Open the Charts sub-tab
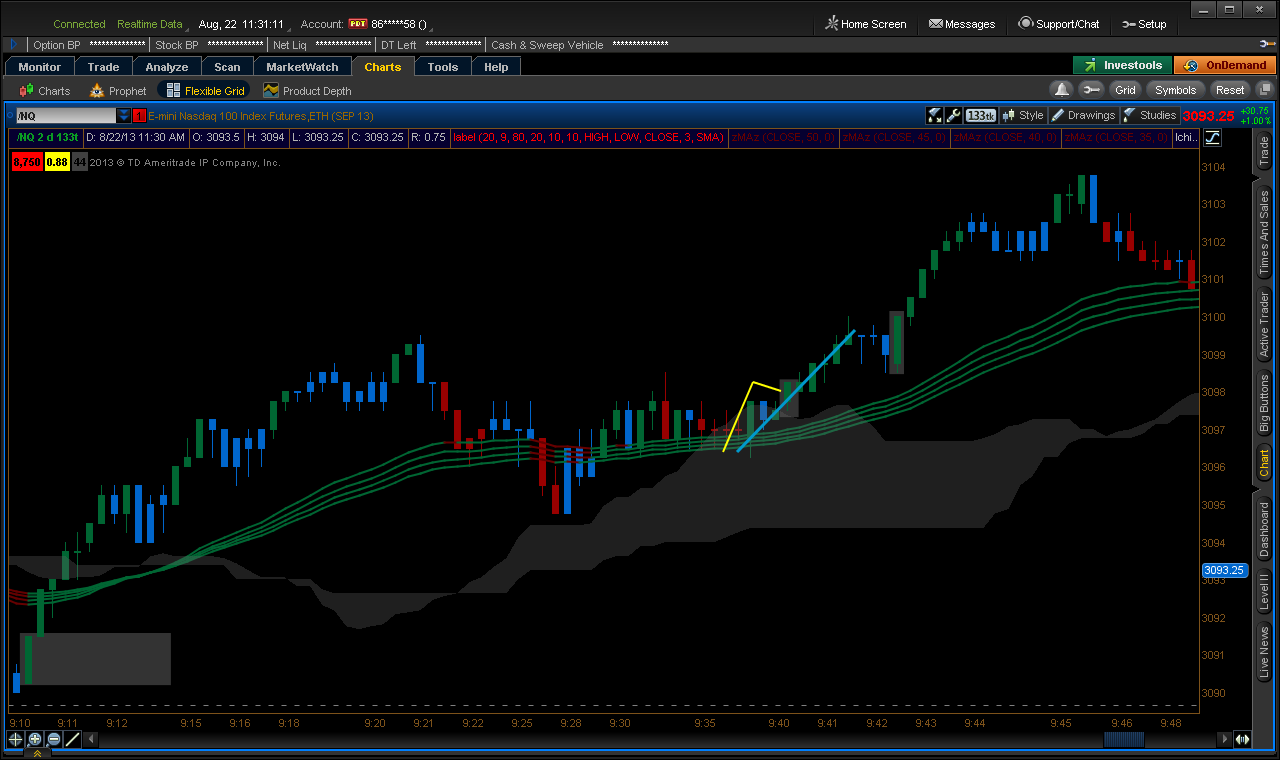1280x760 pixels. click(45, 91)
